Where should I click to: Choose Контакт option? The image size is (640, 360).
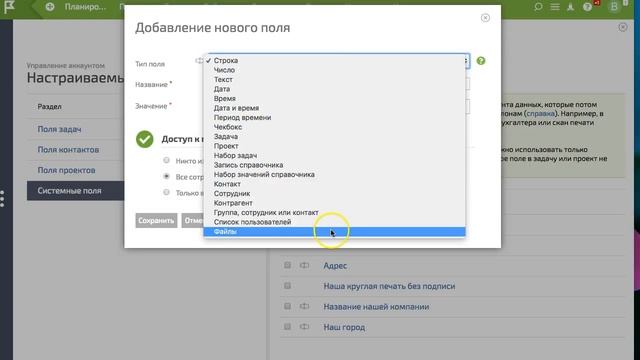(334, 184)
